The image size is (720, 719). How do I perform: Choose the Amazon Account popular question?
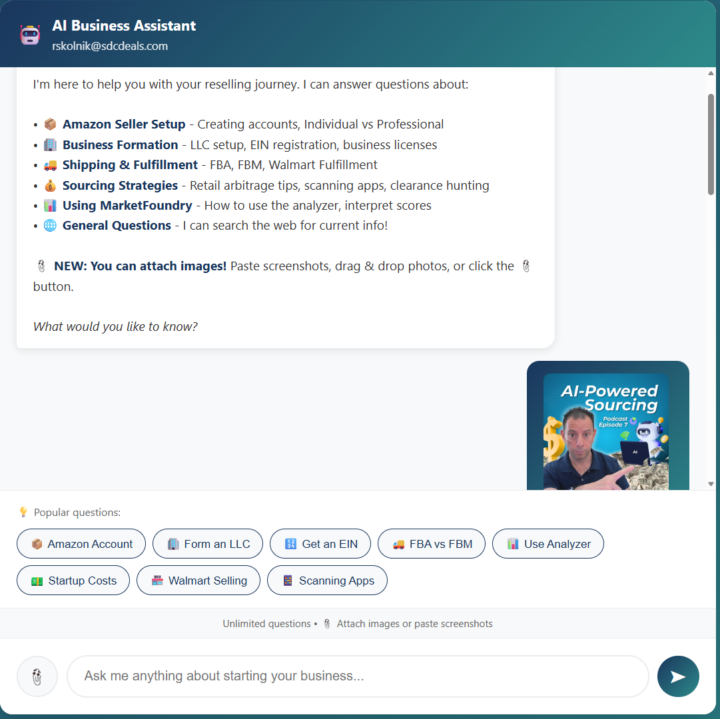(x=81, y=544)
